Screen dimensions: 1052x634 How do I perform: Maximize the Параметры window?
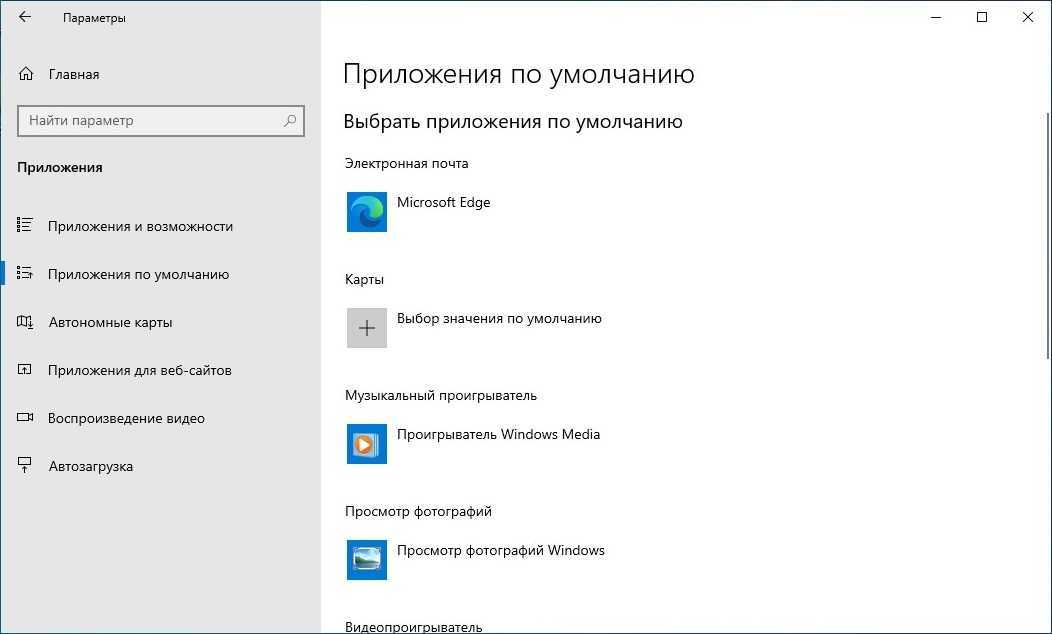tap(982, 17)
